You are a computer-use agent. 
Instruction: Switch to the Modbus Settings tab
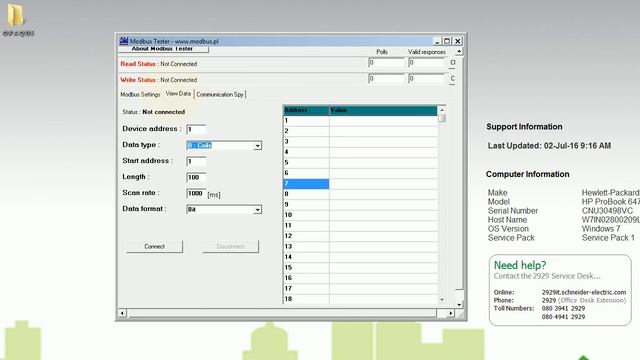(x=140, y=94)
